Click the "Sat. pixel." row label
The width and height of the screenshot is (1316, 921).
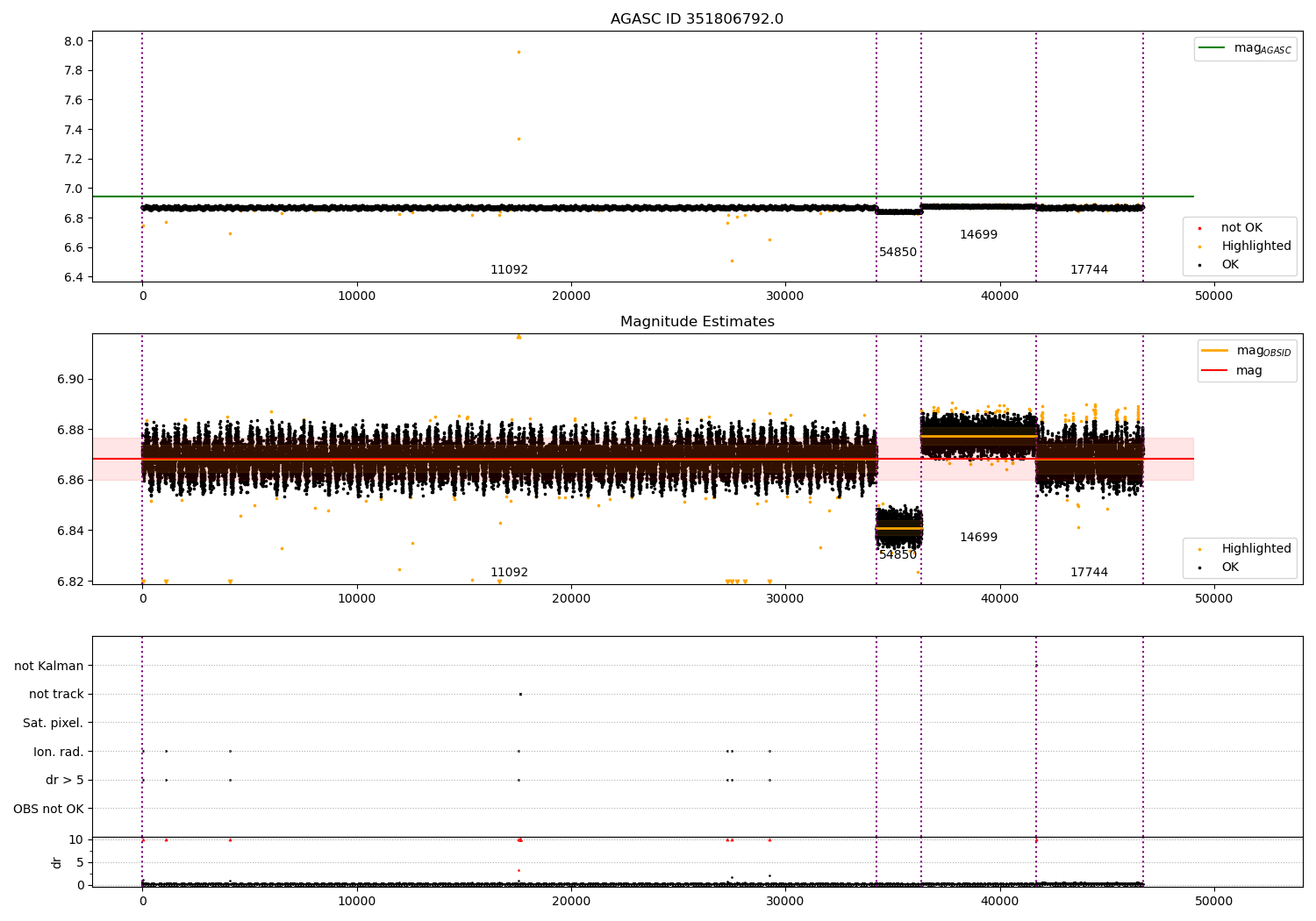tap(54, 723)
